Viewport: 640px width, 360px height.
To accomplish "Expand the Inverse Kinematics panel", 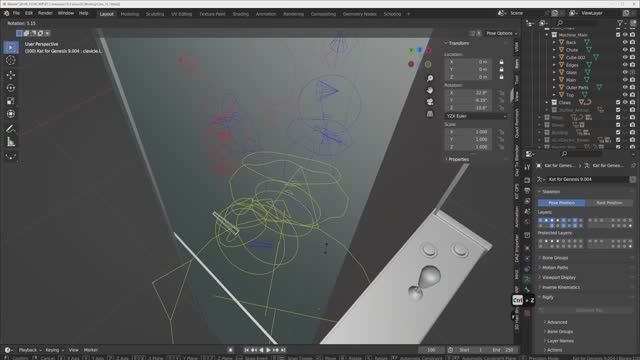I will [x=561, y=287].
